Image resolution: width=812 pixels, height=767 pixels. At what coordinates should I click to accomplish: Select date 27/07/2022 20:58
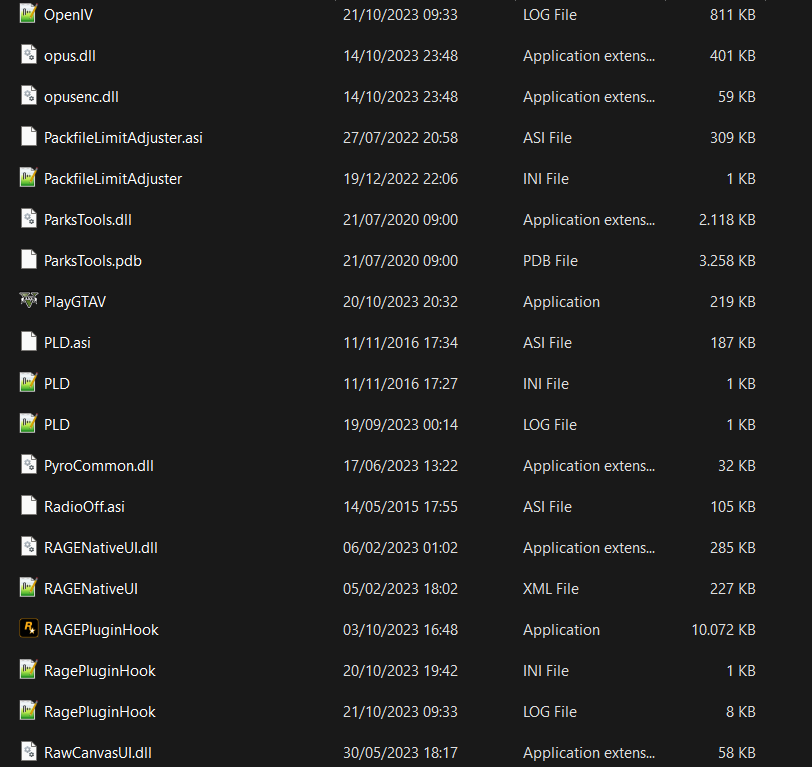pos(400,138)
